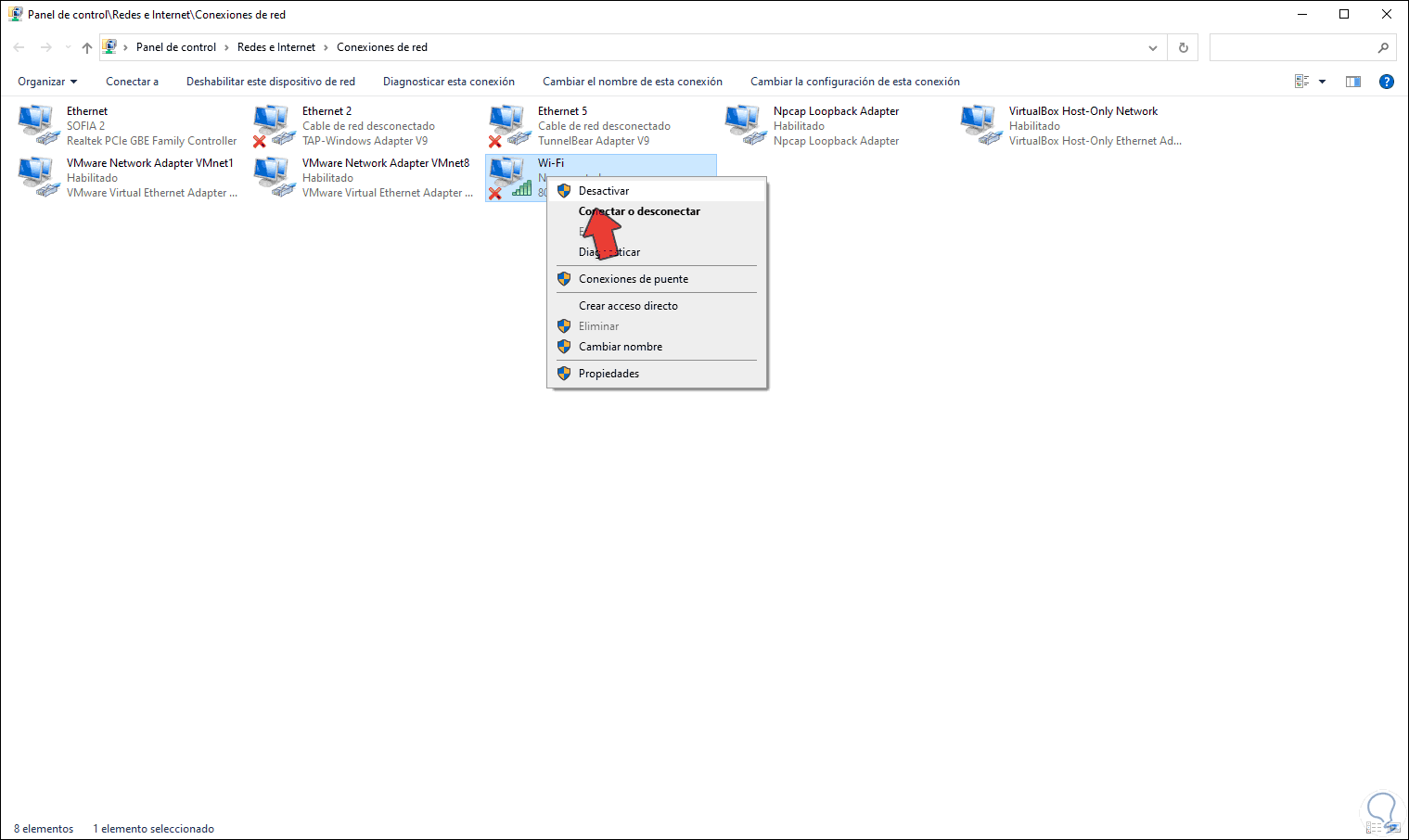Viewport: 1409px width, 840px height.
Task: Open recent locations dropdown arrow
Action: [x=67, y=47]
